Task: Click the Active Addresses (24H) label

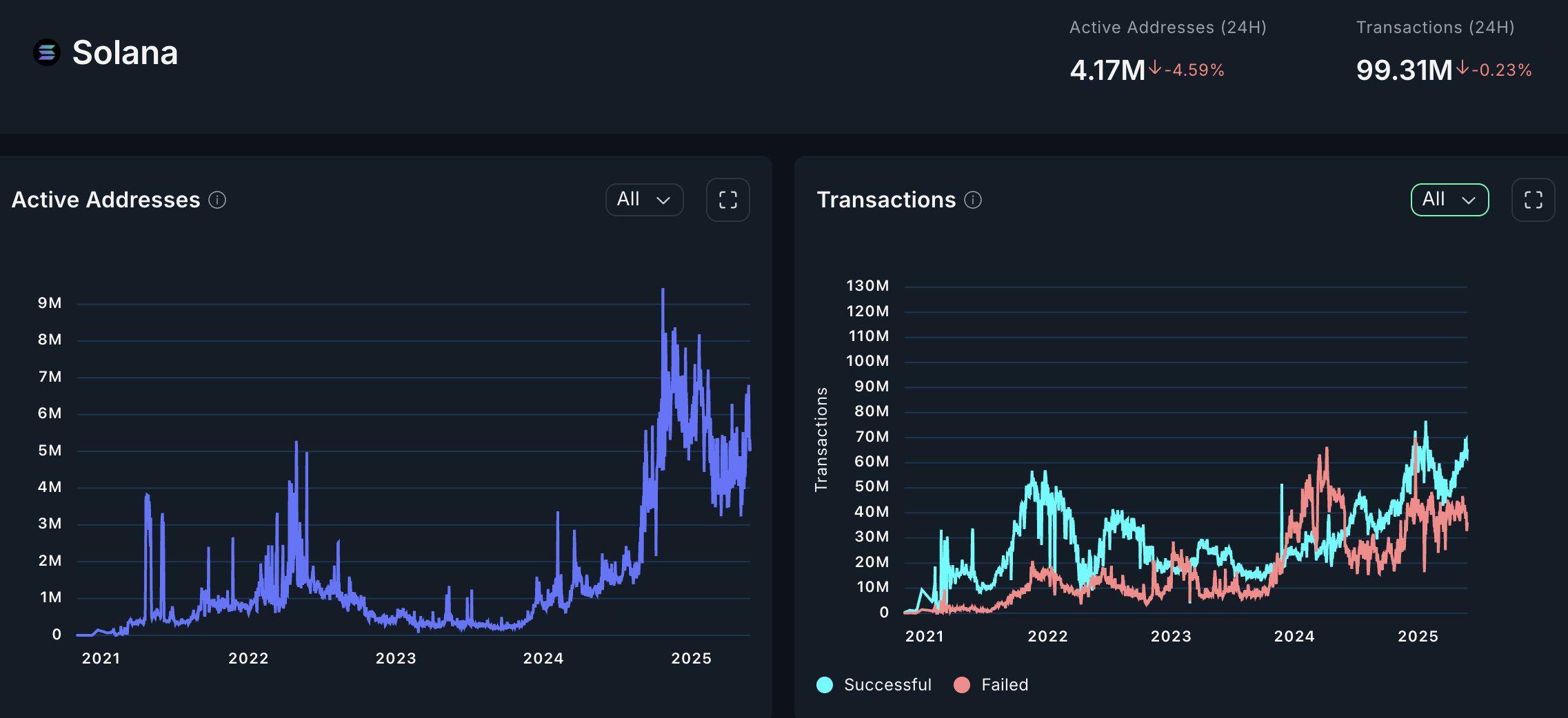Action: tap(1168, 28)
